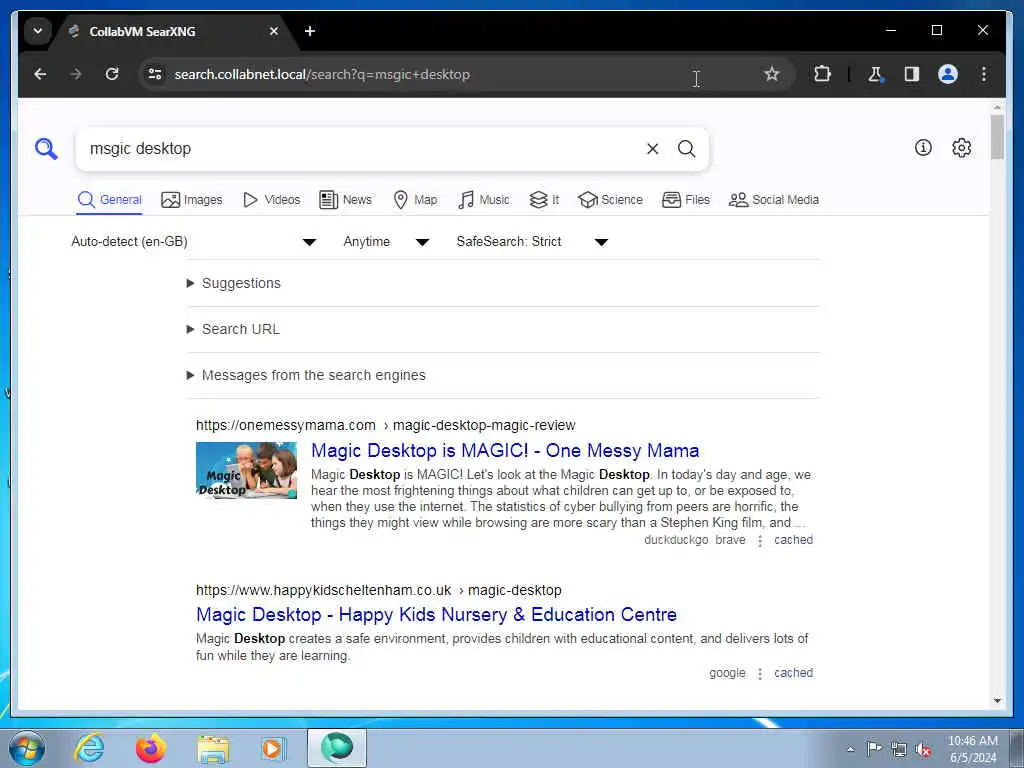Show hidden system tray icons

(850, 749)
